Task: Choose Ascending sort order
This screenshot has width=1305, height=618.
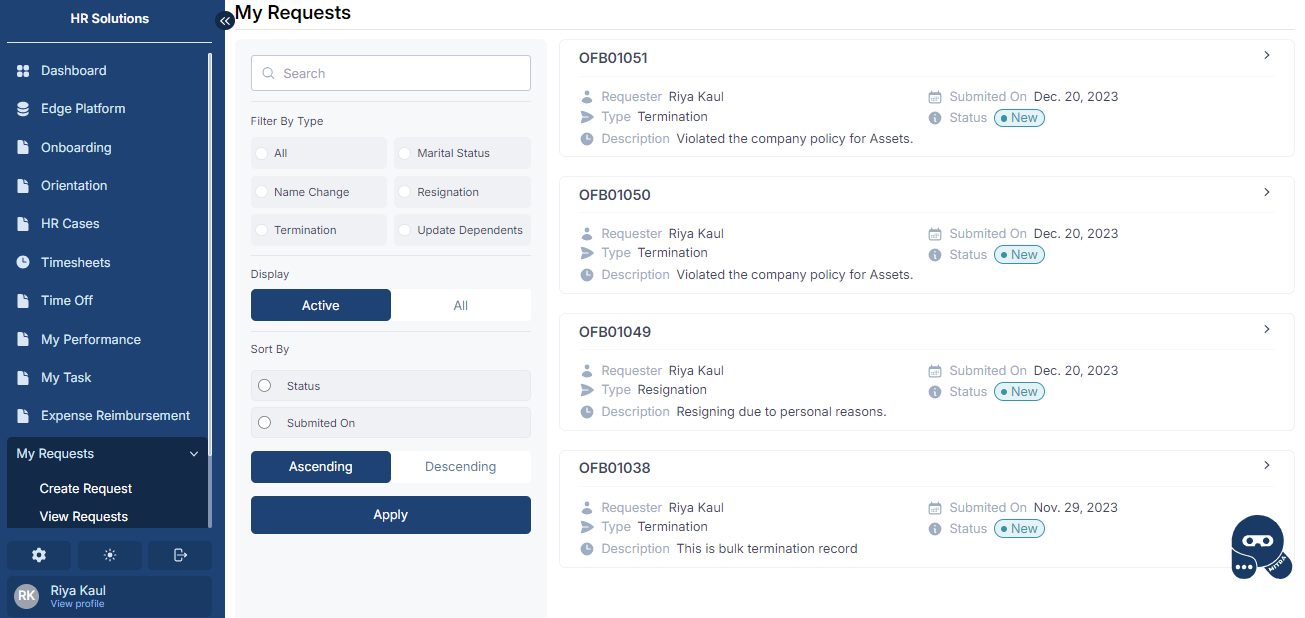Action: click(321, 467)
